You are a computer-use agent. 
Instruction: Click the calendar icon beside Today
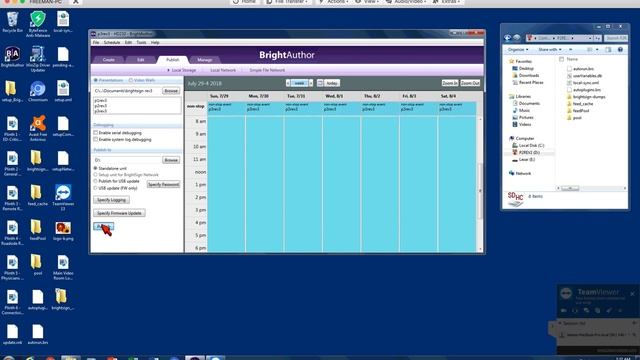pos(320,83)
